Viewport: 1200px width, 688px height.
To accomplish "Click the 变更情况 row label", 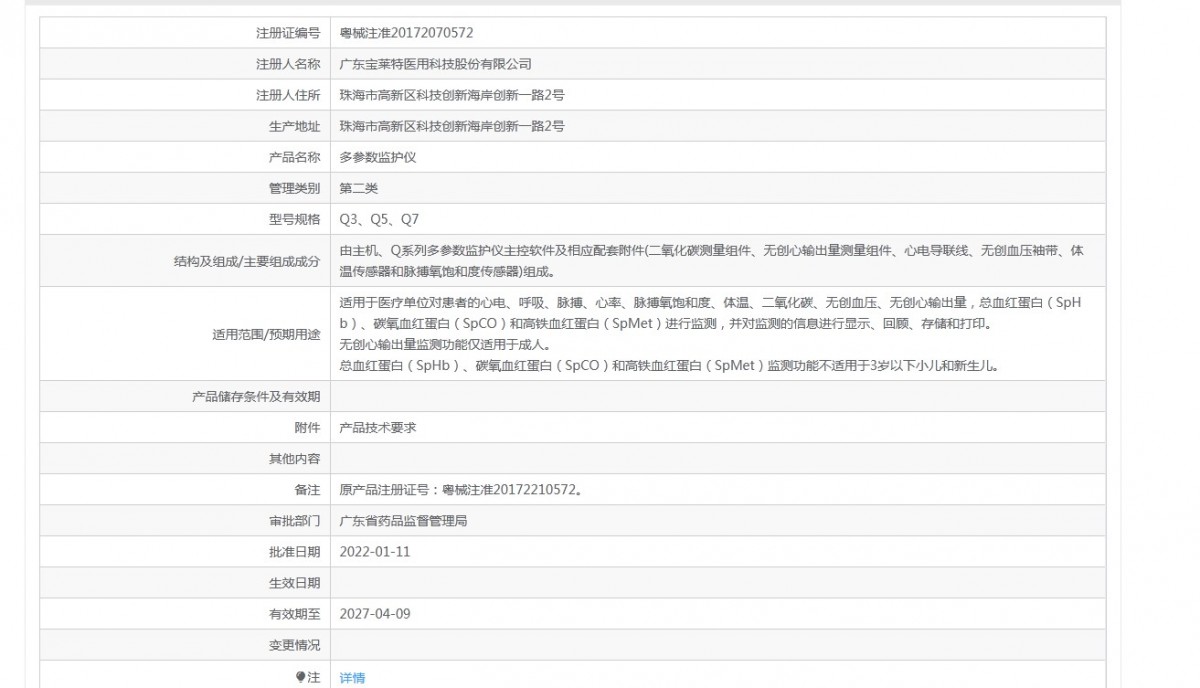I will [294, 644].
